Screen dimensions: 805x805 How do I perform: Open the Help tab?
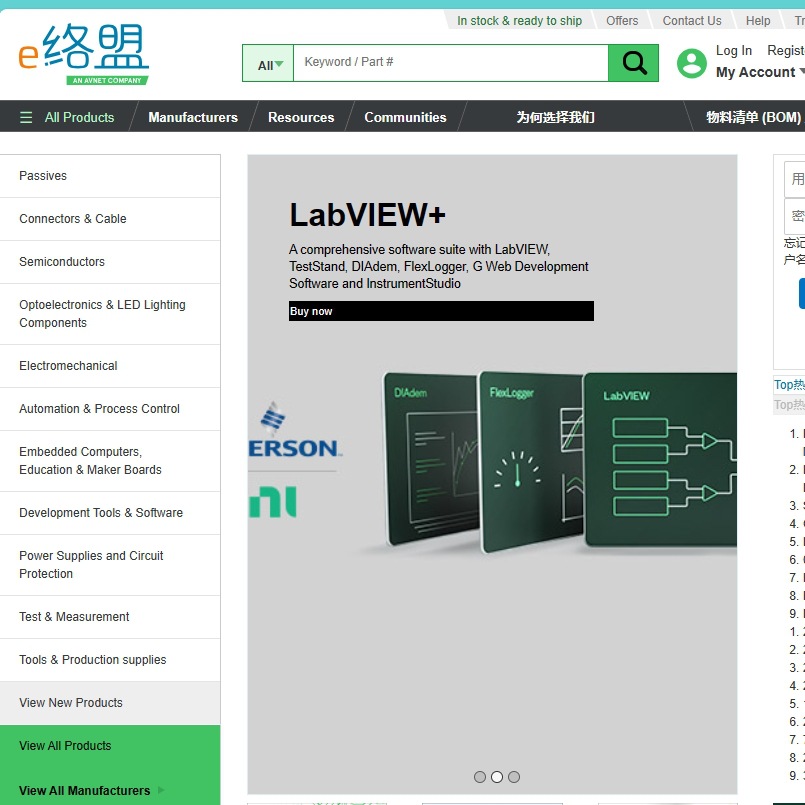pos(758,21)
